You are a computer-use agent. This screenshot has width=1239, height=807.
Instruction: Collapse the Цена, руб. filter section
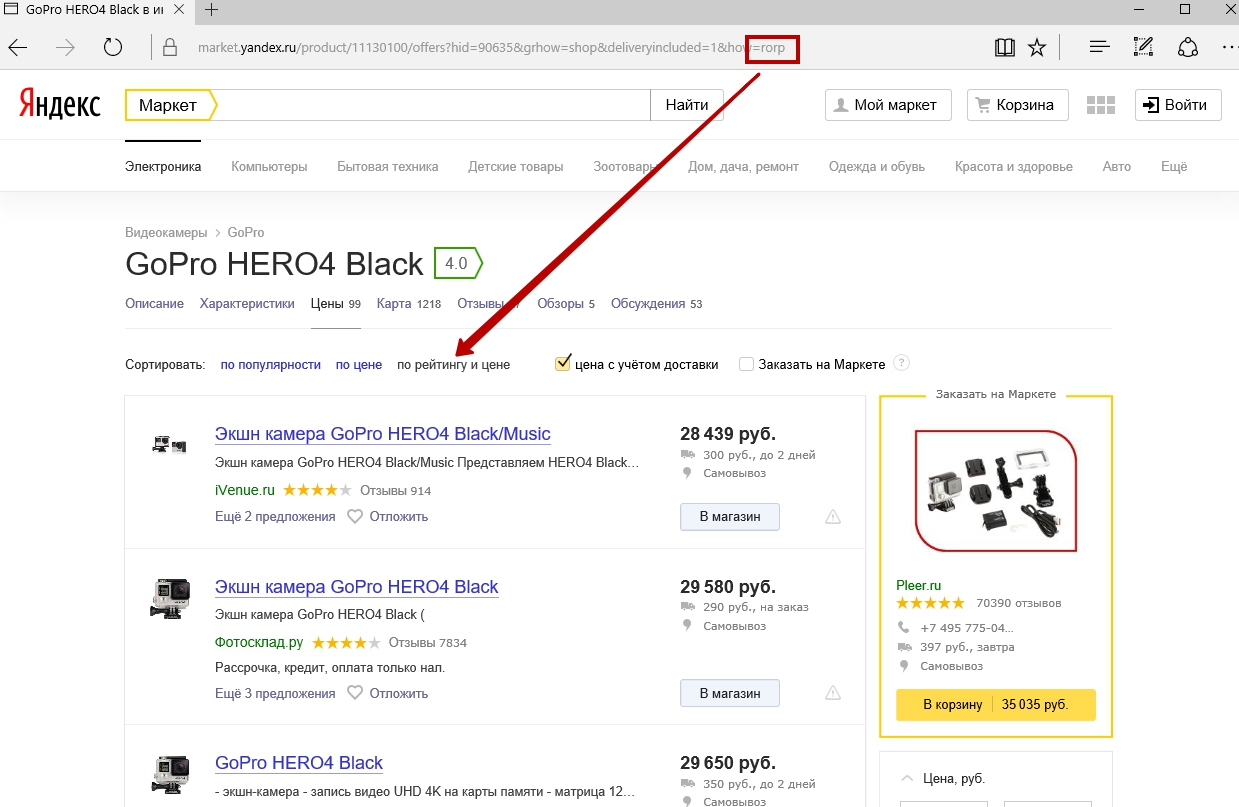pos(907,777)
